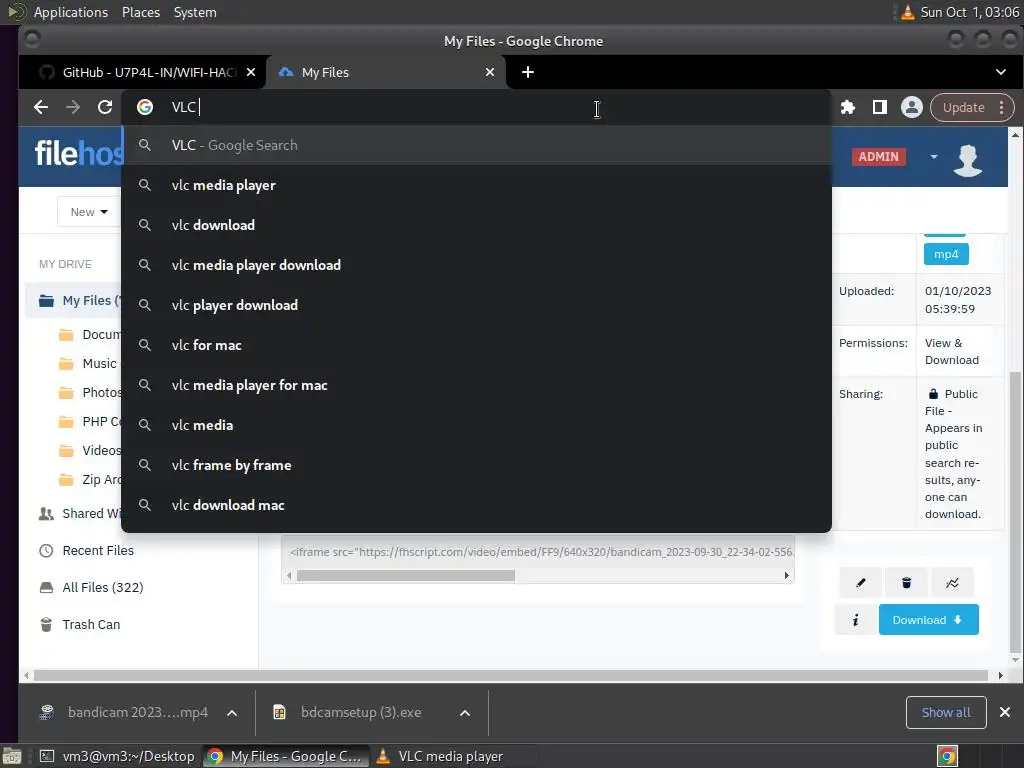1024x768 pixels.
Task: Click the Update button in Chrome toolbar
Action: pos(963,107)
